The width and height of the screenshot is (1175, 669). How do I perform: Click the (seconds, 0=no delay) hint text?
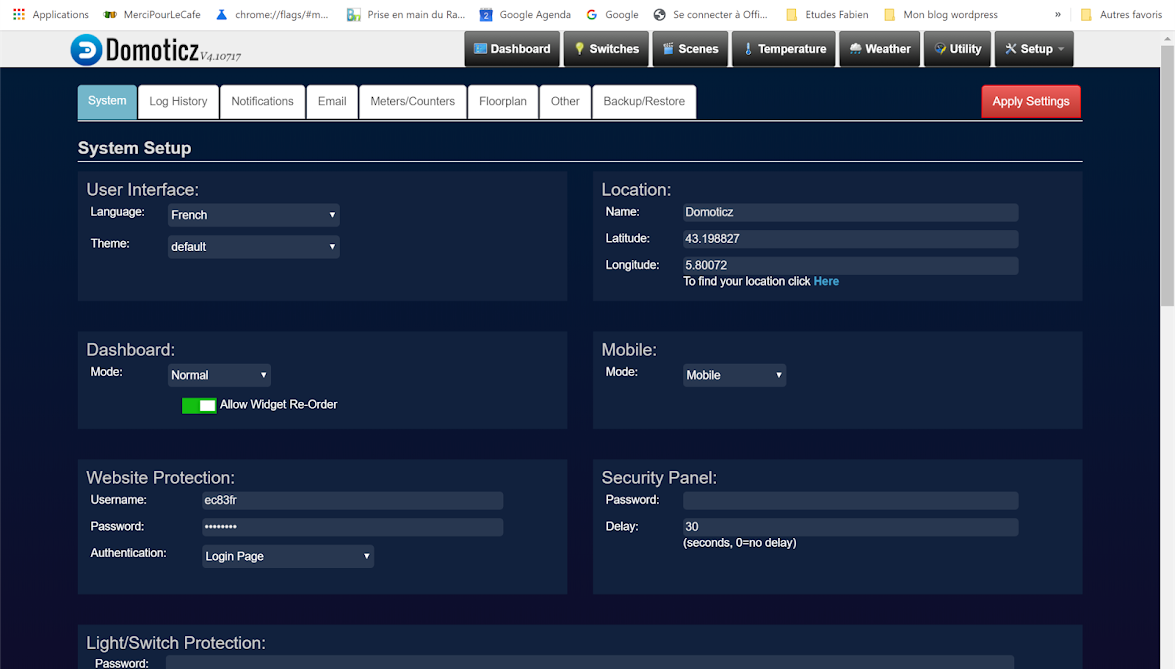(x=740, y=543)
